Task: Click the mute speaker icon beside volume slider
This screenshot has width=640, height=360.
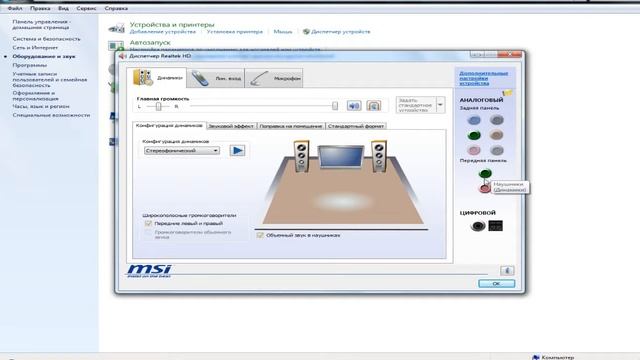Action: (x=354, y=106)
